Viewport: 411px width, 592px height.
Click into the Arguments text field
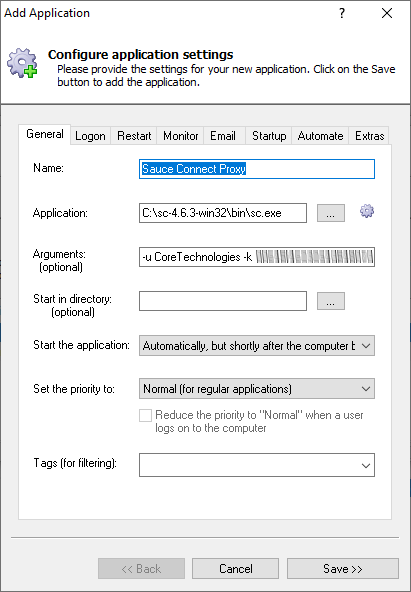[257, 257]
